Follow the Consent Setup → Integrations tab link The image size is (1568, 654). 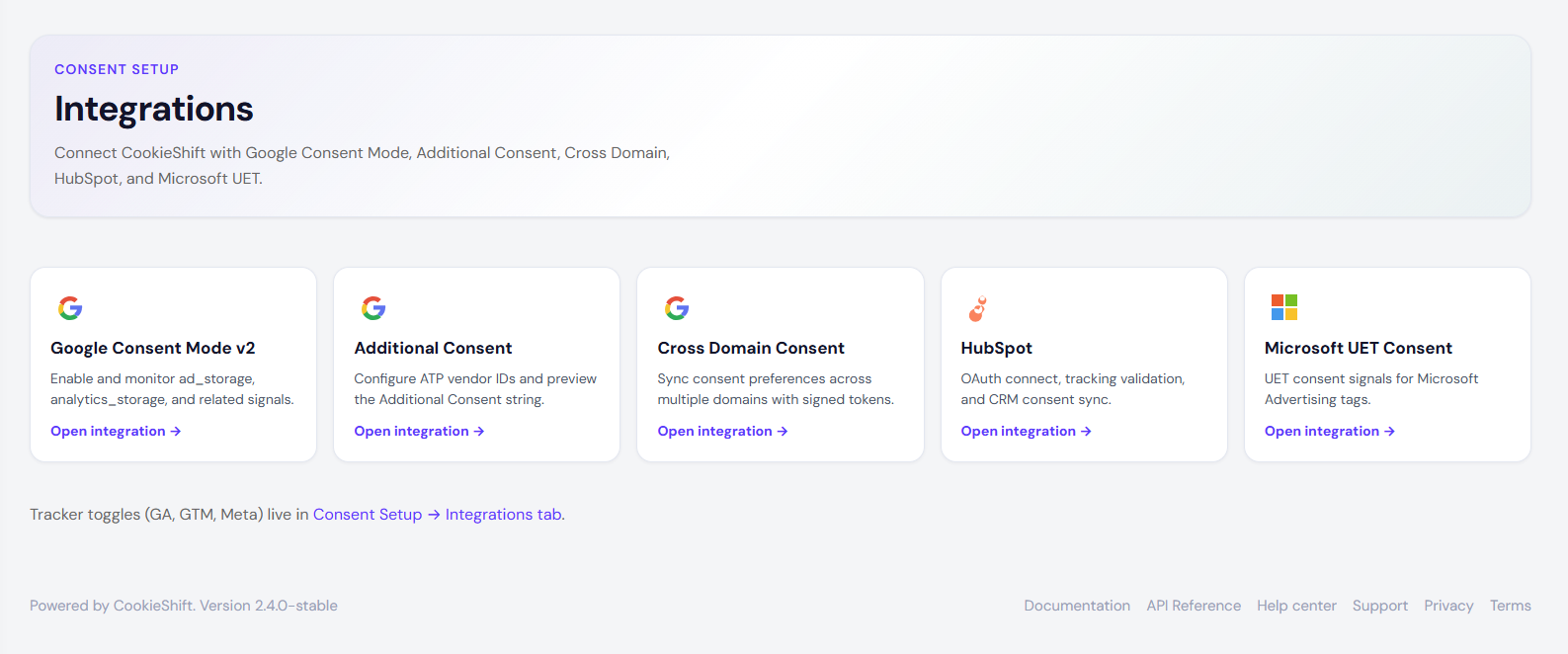tap(439, 515)
